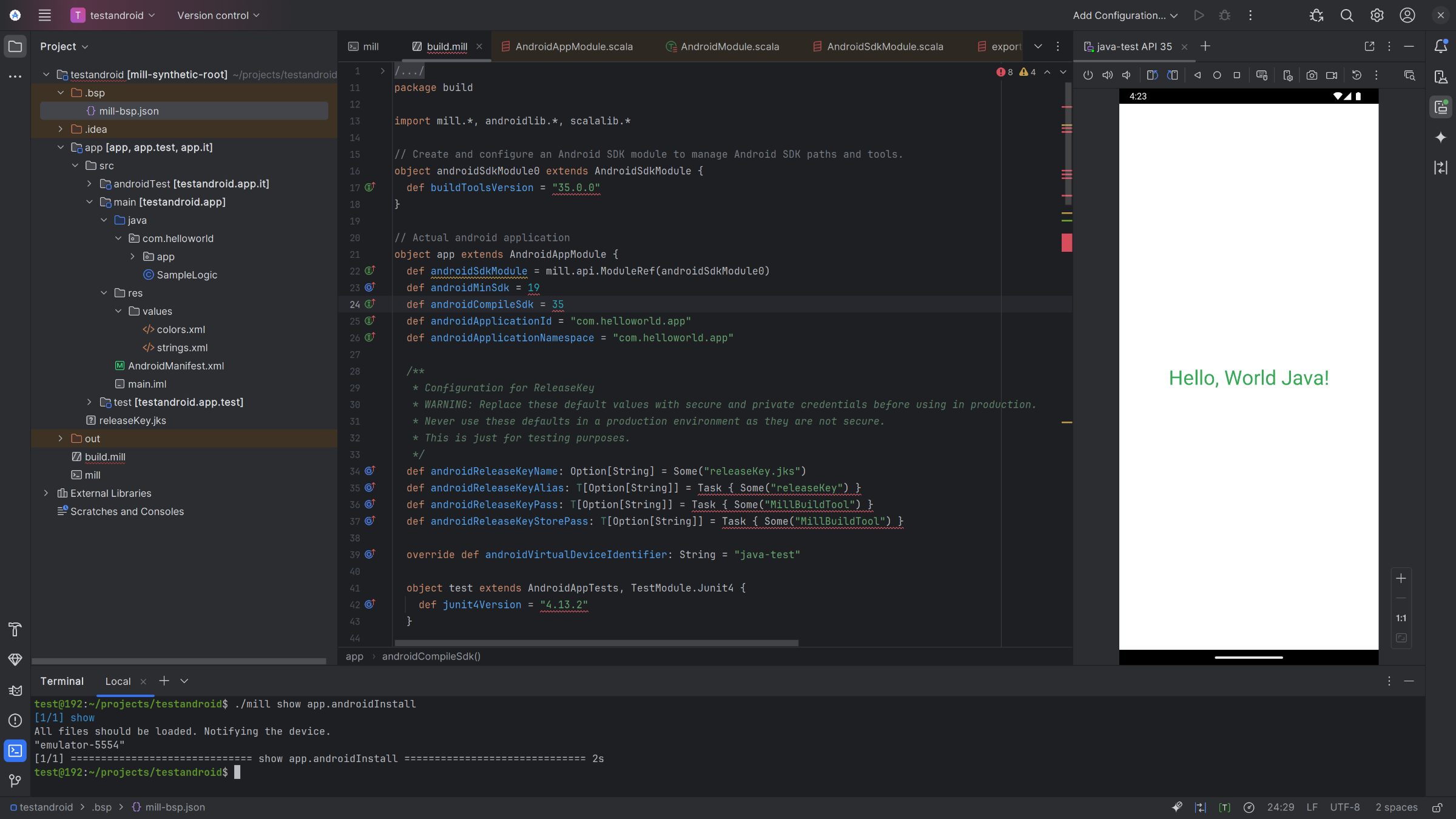Viewport: 1456px width, 819px height.
Task: Select the mill editor tab
Action: point(369,46)
